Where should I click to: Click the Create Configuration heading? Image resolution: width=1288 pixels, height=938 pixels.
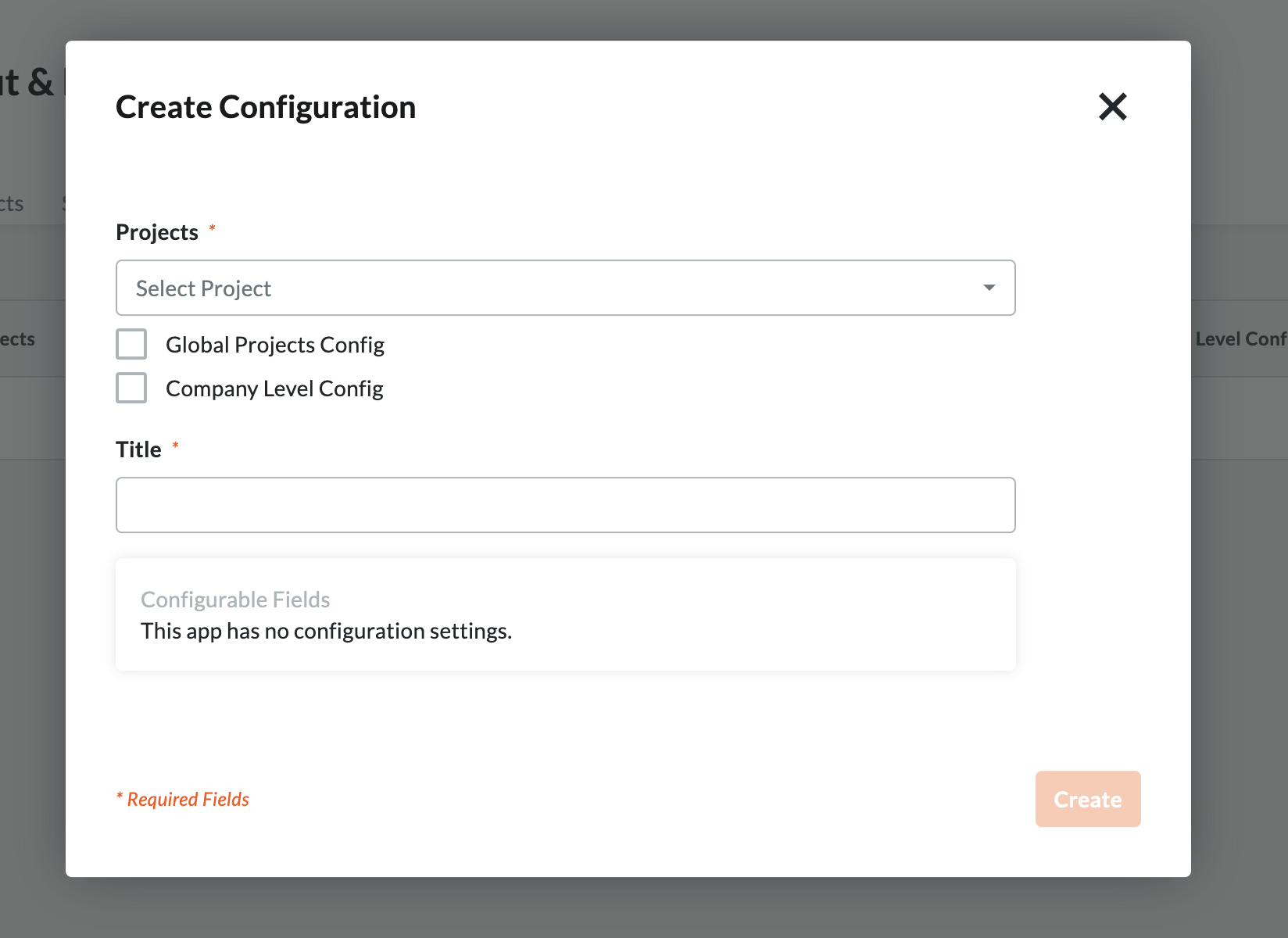click(266, 107)
